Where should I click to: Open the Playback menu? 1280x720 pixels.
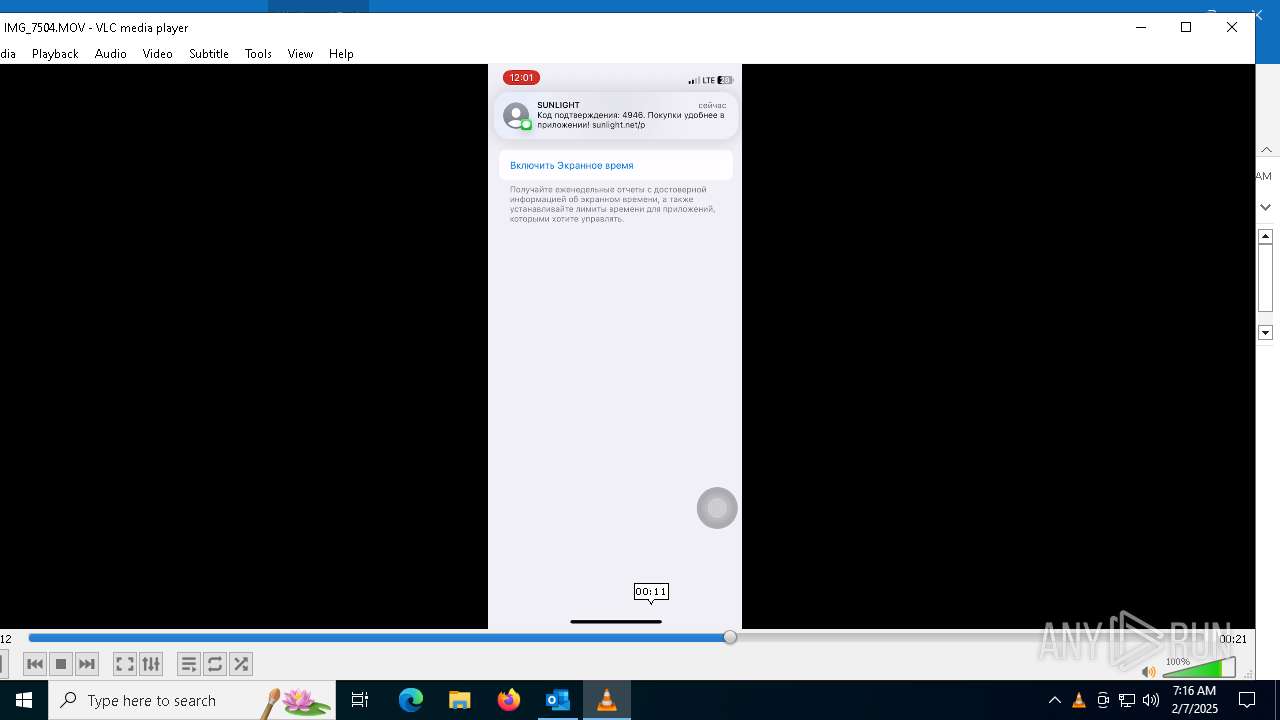click(55, 54)
